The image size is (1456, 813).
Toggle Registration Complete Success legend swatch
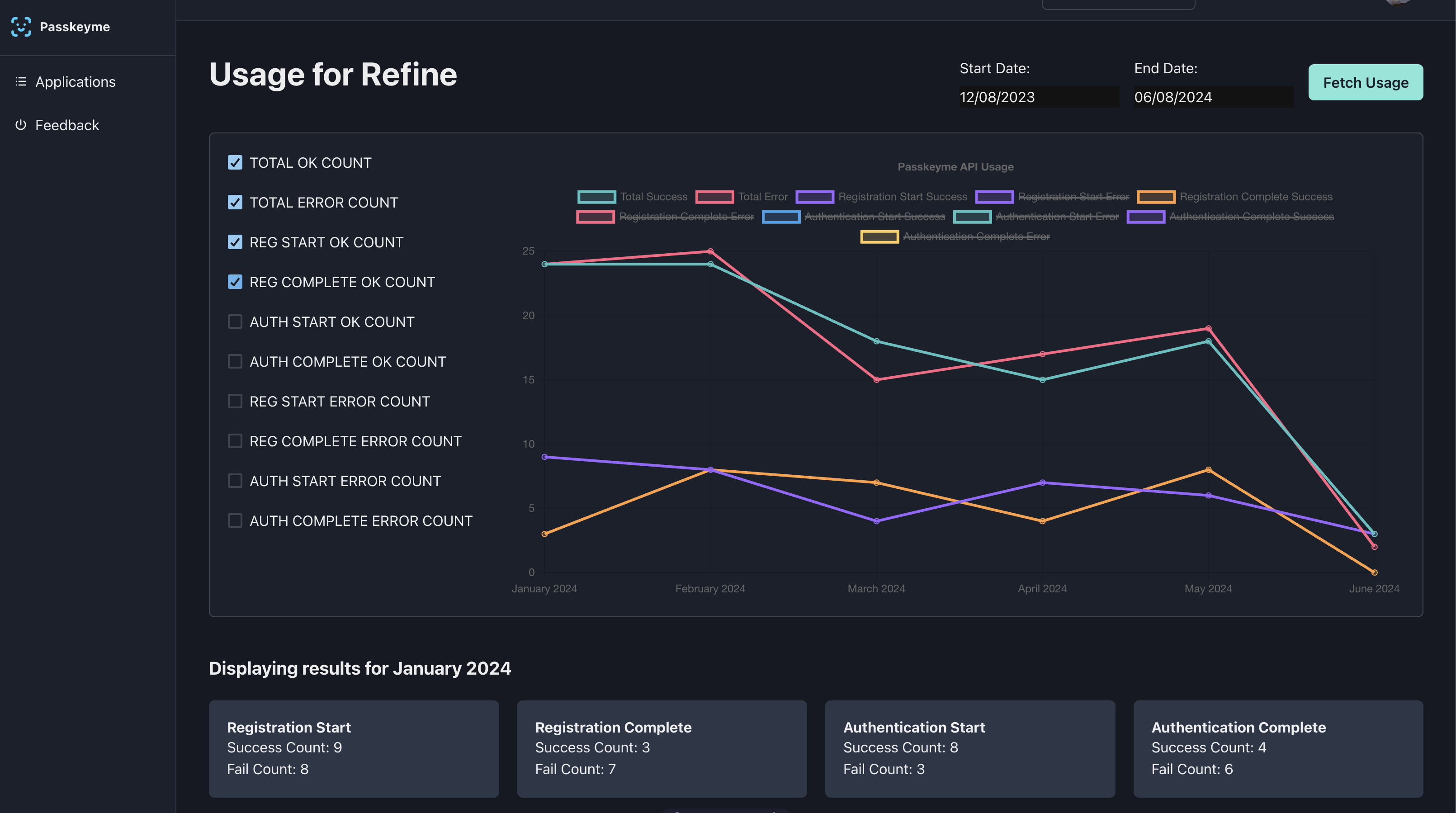[x=1156, y=197]
